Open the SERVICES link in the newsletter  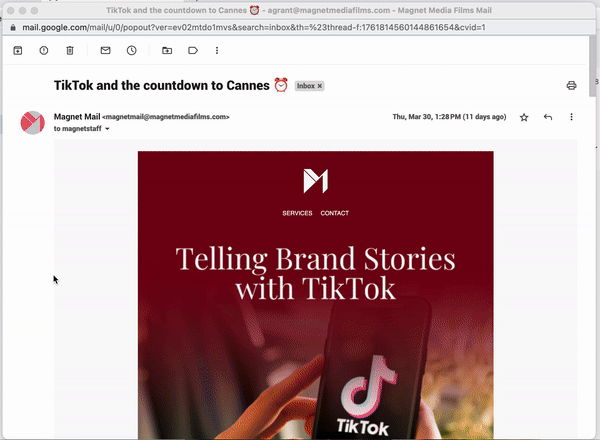point(297,213)
